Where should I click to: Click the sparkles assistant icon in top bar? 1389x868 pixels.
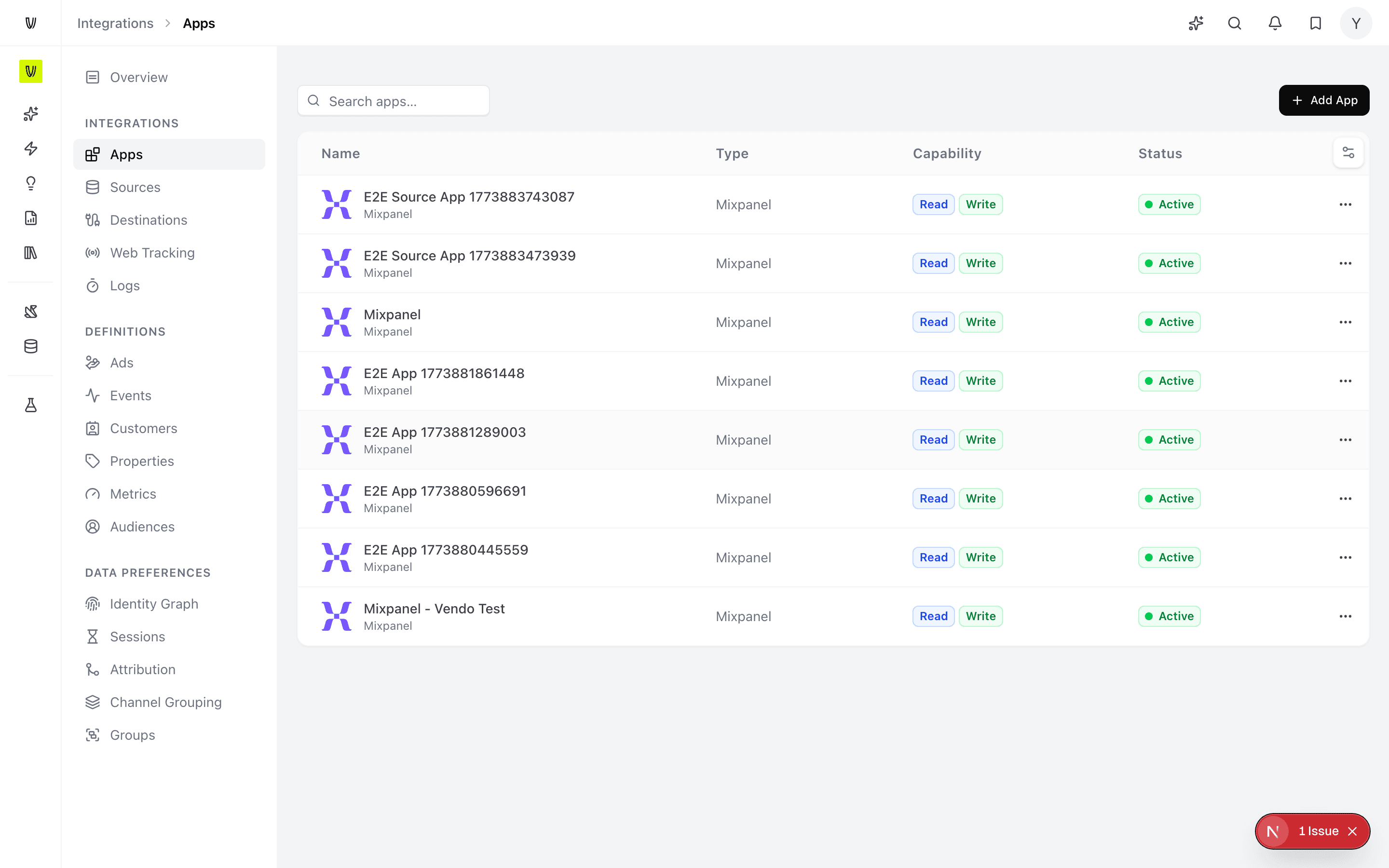click(x=1196, y=23)
